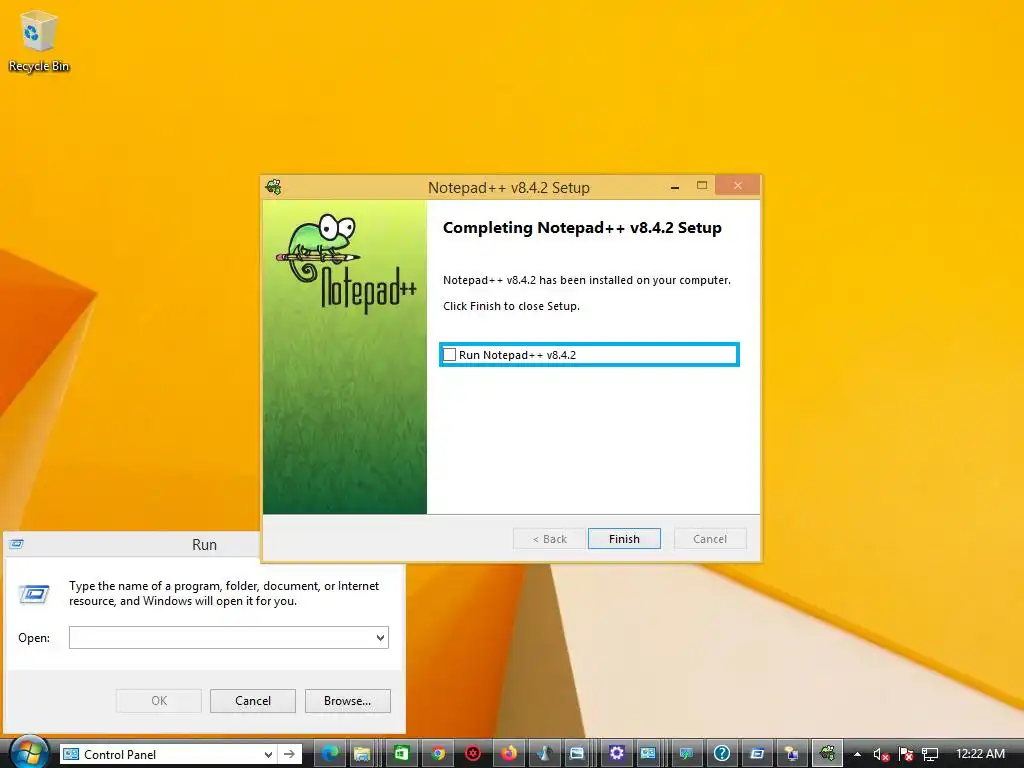The width and height of the screenshot is (1024, 768).
Task: Click 'Click Finish to close Setup.' text
Action: click(511, 306)
